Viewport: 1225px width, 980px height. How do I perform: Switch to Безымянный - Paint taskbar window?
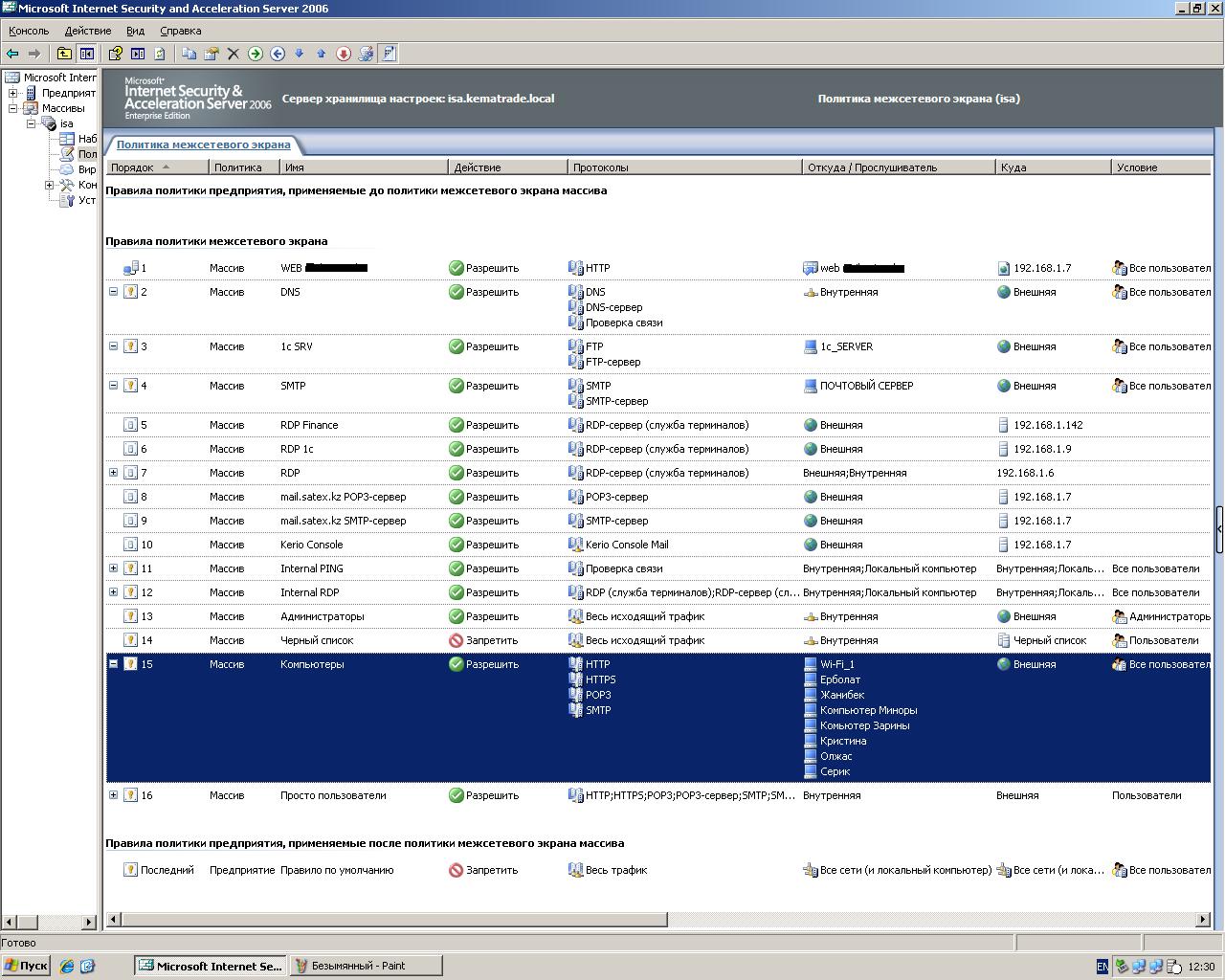click(x=366, y=966)
